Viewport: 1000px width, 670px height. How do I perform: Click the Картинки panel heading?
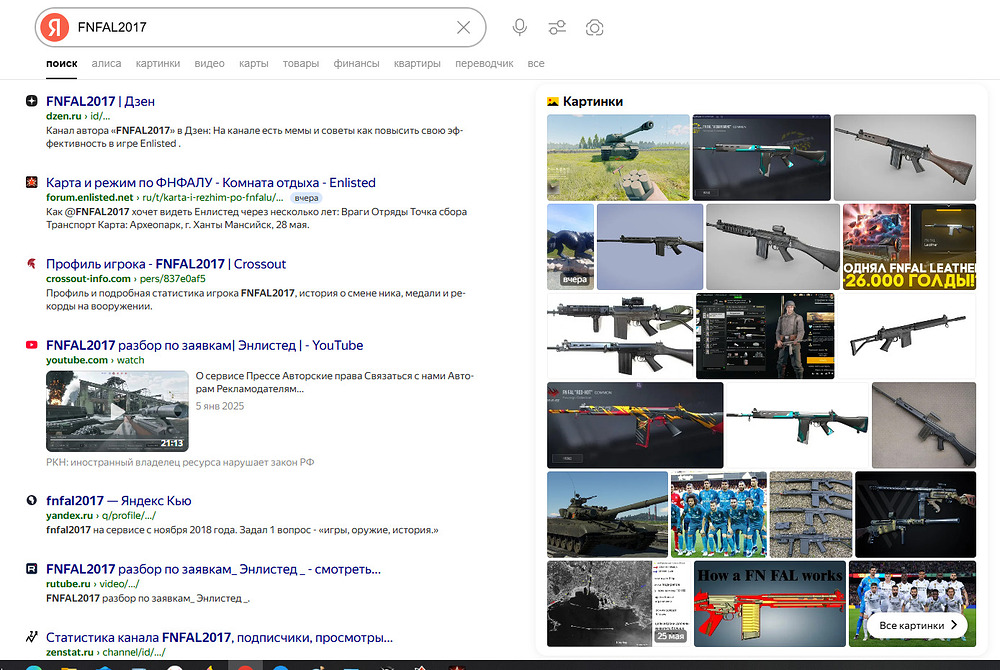(x=592, y=101)
